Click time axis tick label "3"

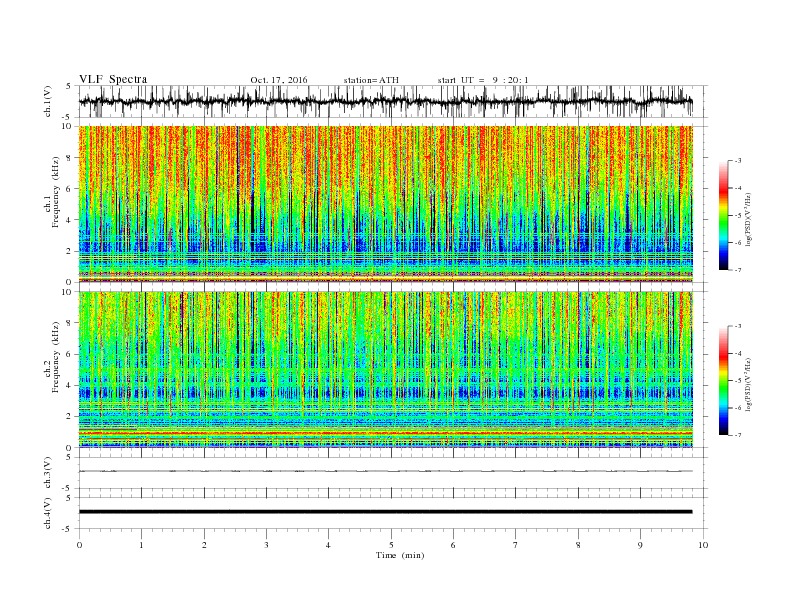pyautogui.click(x=266, y=545)
